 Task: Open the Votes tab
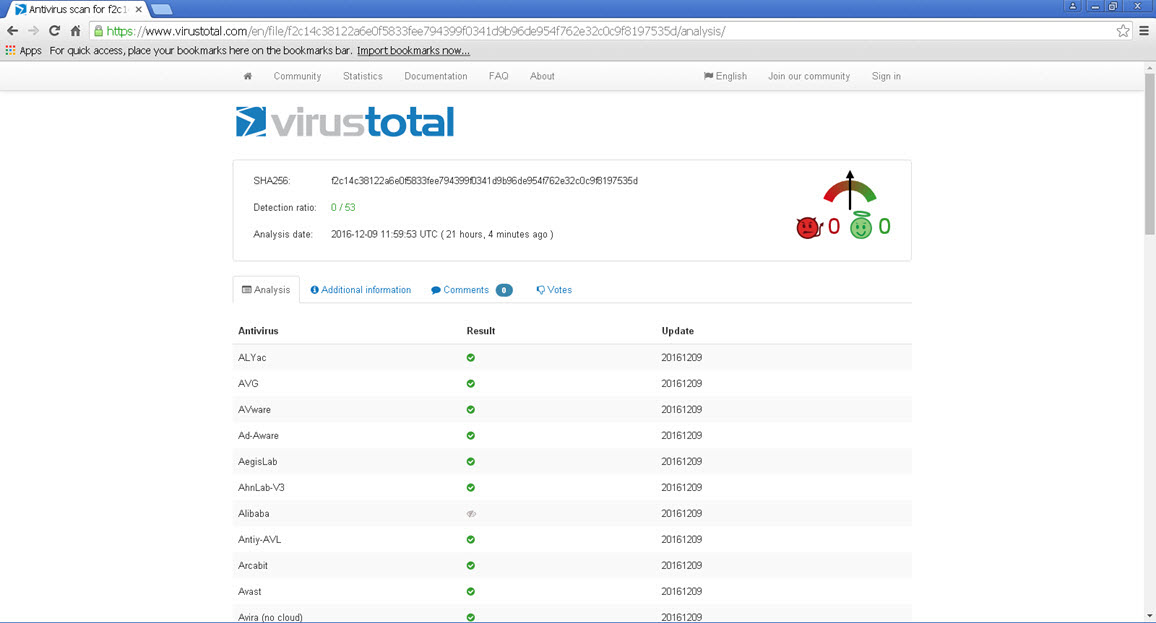coord(554,290)
